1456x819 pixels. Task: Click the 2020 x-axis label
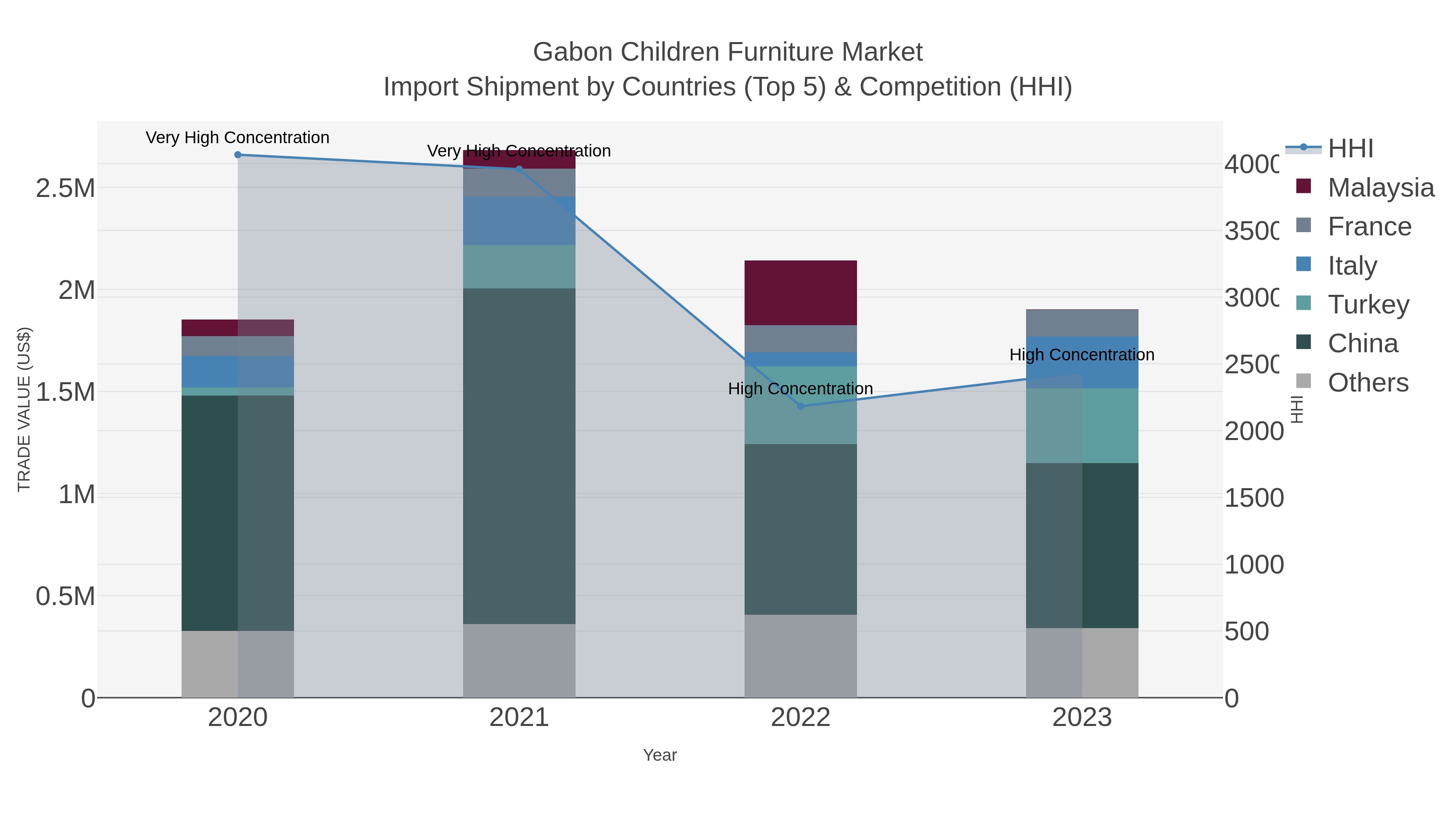click(x=237, y=717)
